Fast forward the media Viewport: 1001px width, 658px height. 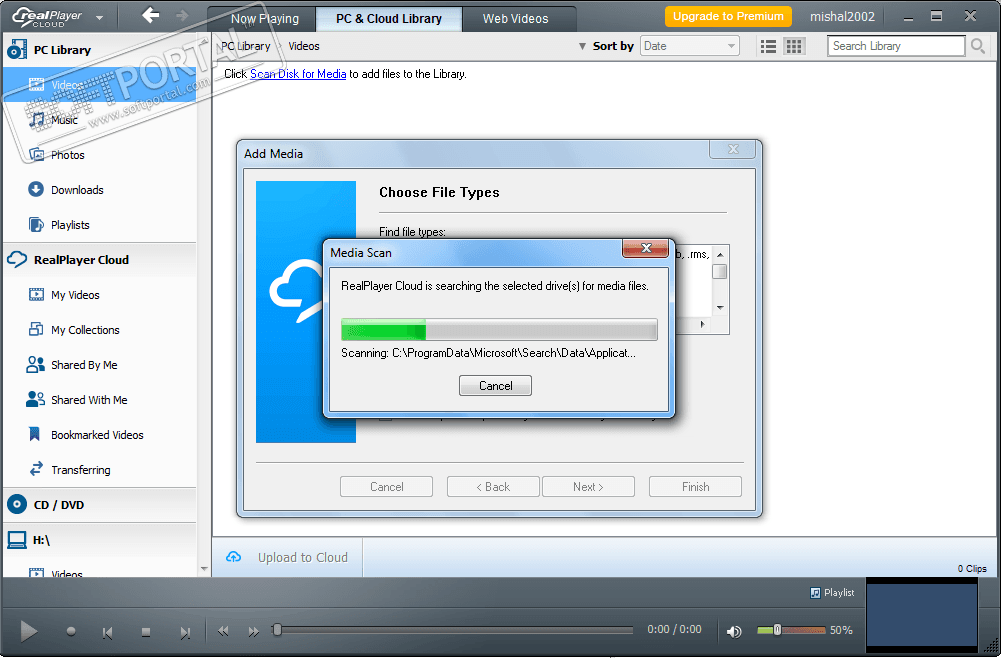click(x=253, y=631)
